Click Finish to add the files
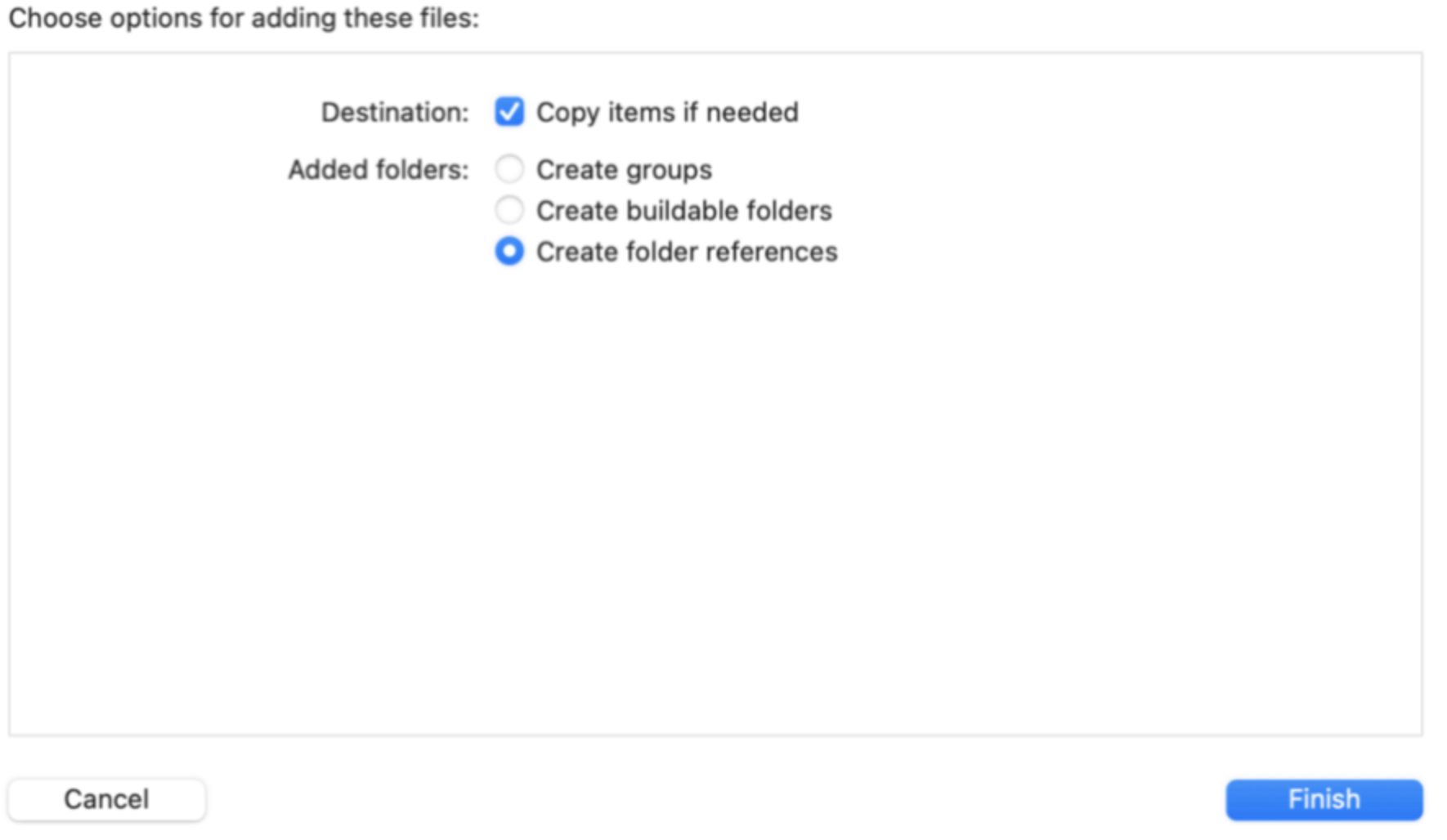Image resolution: width=1447 pixels, height=840 pixels. tap(1324, 799)
